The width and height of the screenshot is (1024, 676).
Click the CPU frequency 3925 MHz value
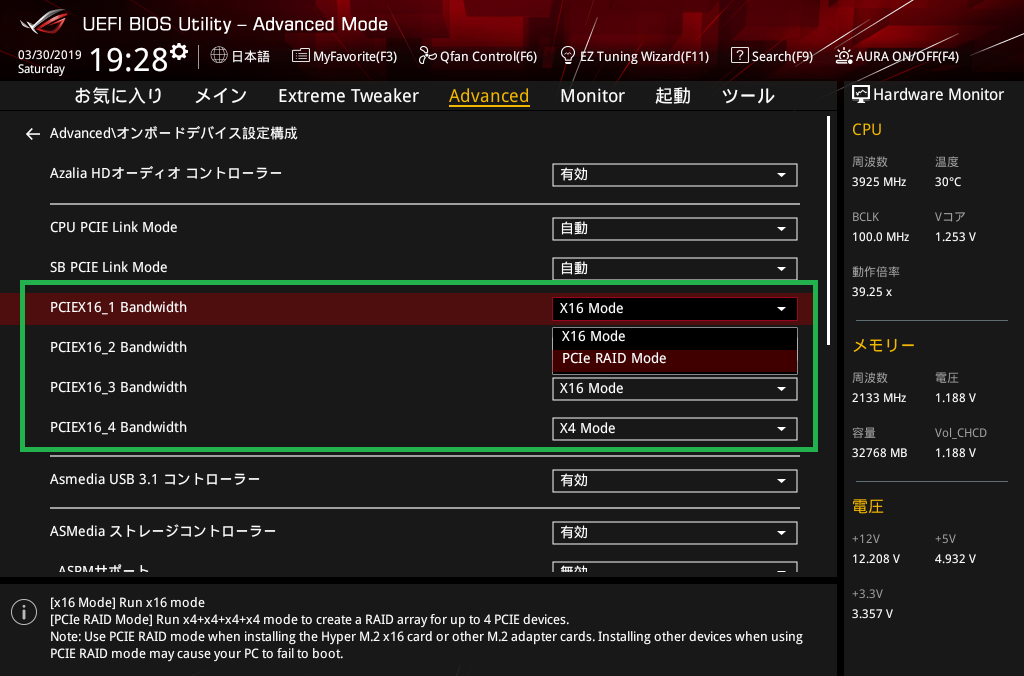click(878, 182)
